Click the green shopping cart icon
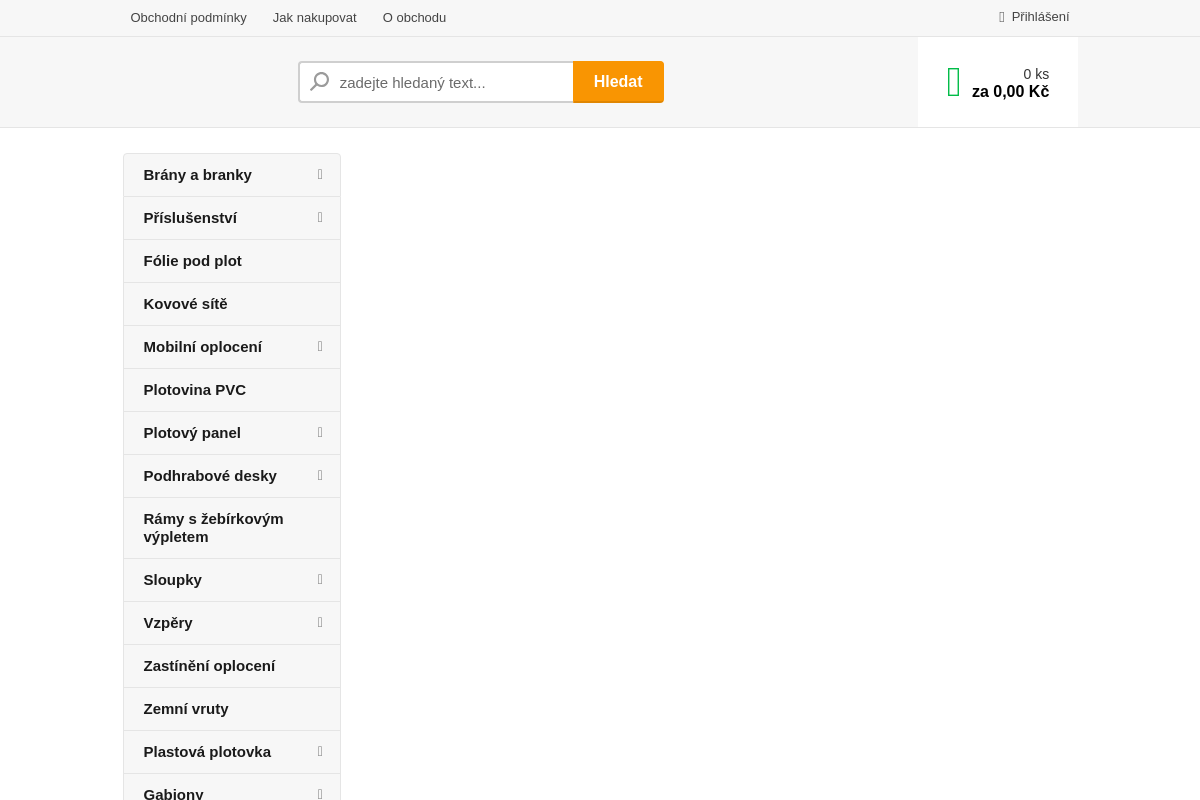The image size is (1200, 800). [953, 82]
